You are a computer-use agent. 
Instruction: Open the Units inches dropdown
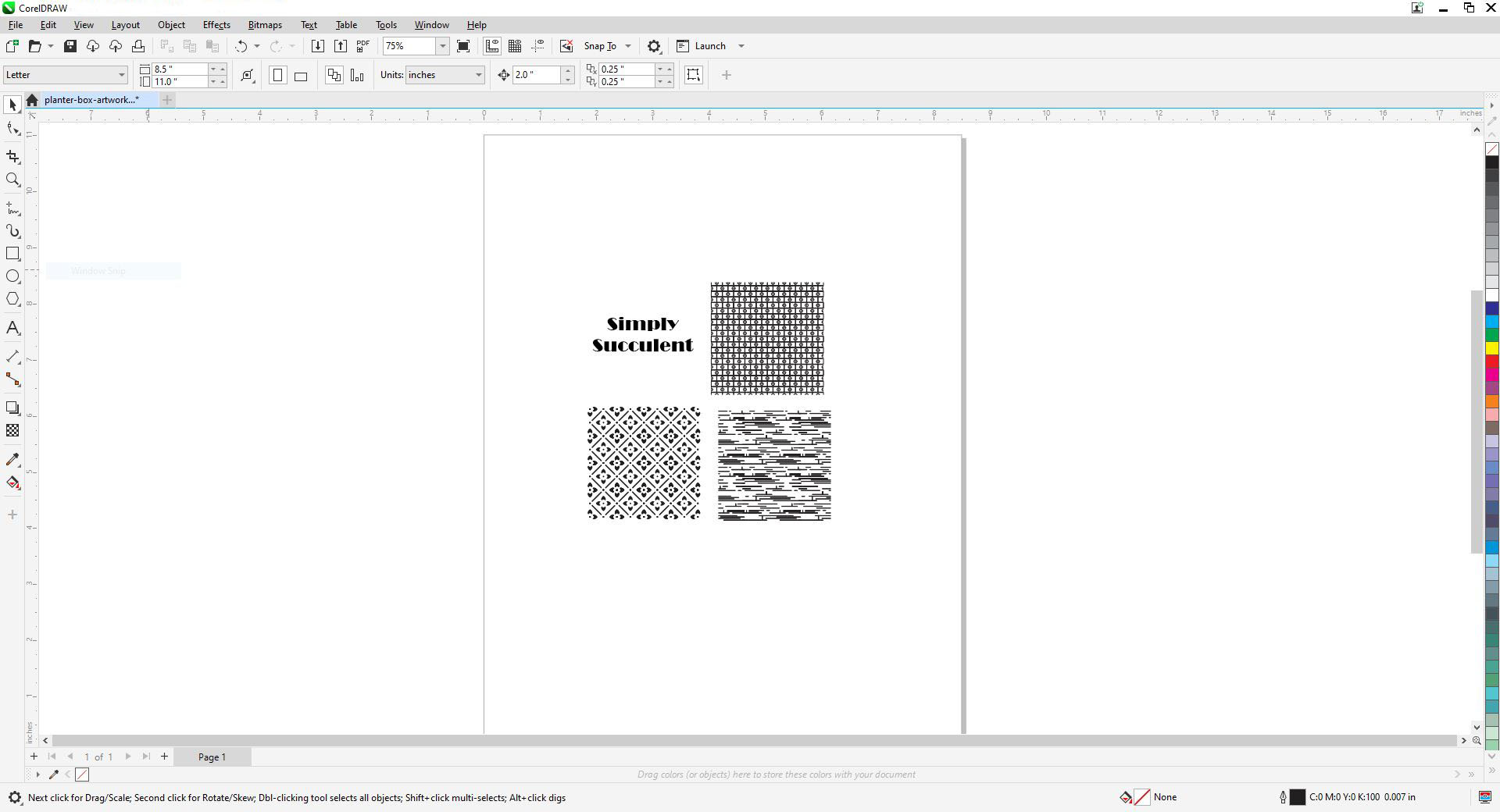pyautogui.click(x=478, y=75)
